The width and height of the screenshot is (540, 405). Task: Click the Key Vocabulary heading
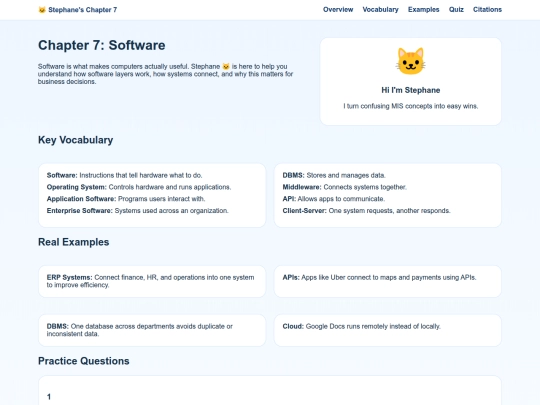tap(75, 140)
